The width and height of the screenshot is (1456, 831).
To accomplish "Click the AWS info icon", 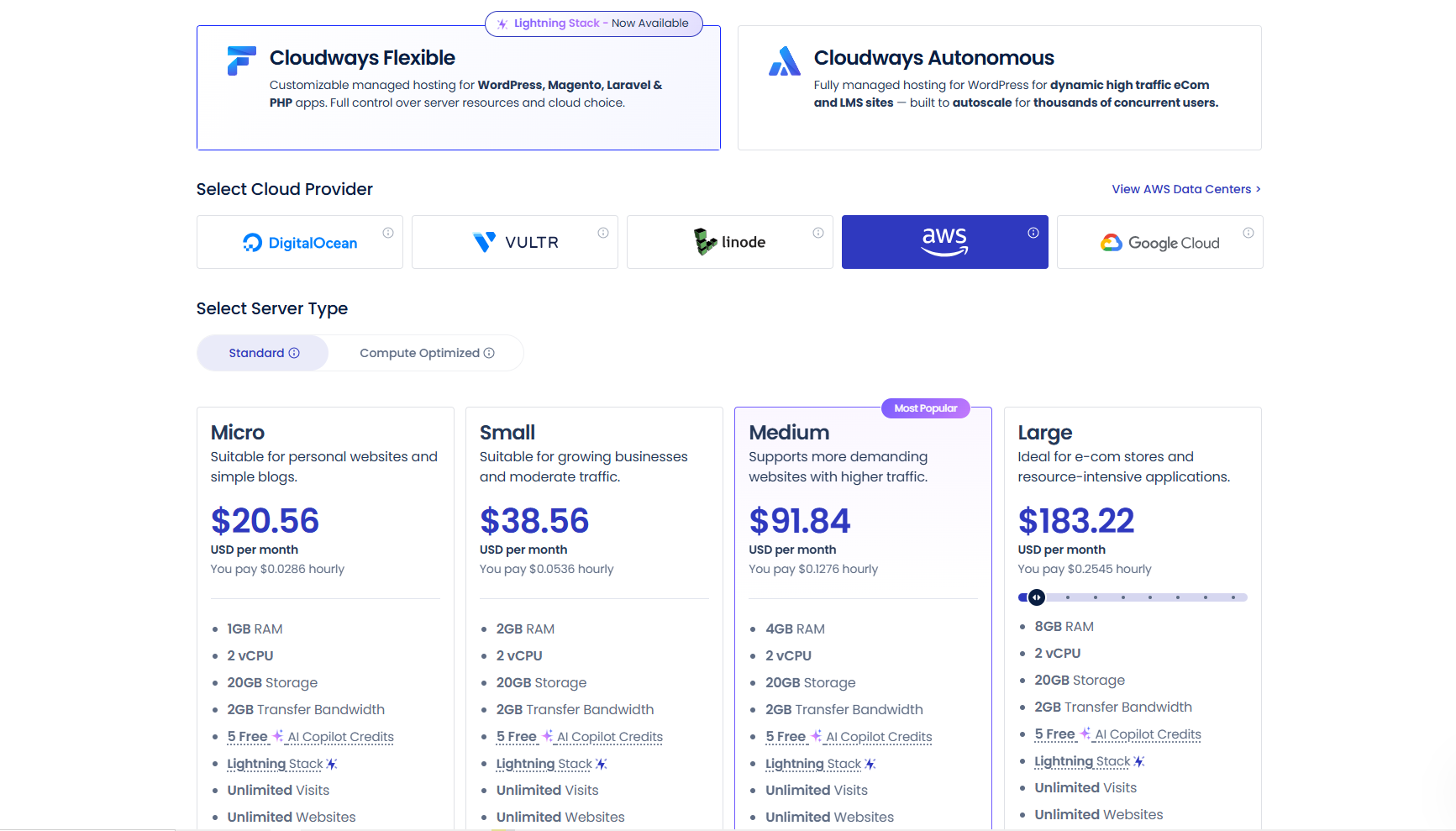I will click(1033, 233).
